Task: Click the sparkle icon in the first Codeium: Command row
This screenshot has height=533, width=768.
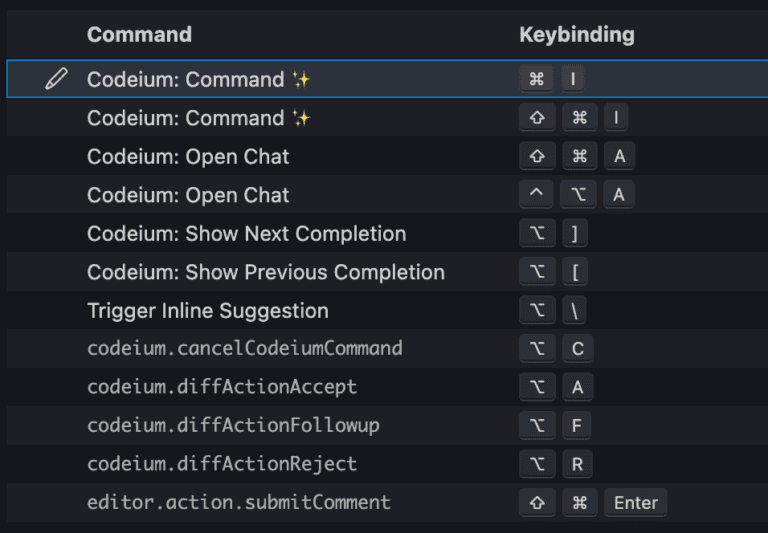Action: coord(301,79)
